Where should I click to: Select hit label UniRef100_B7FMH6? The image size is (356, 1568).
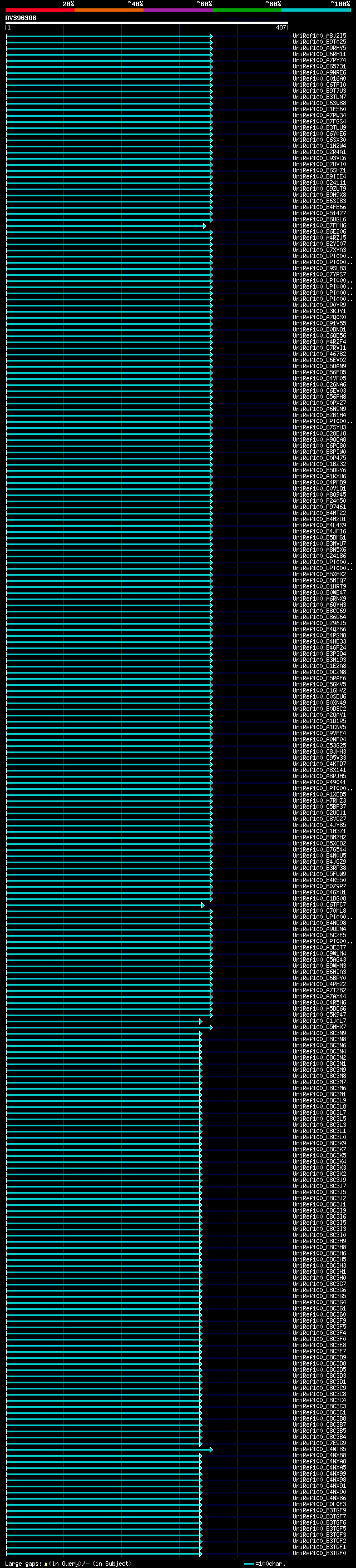[x=319, y=225]
